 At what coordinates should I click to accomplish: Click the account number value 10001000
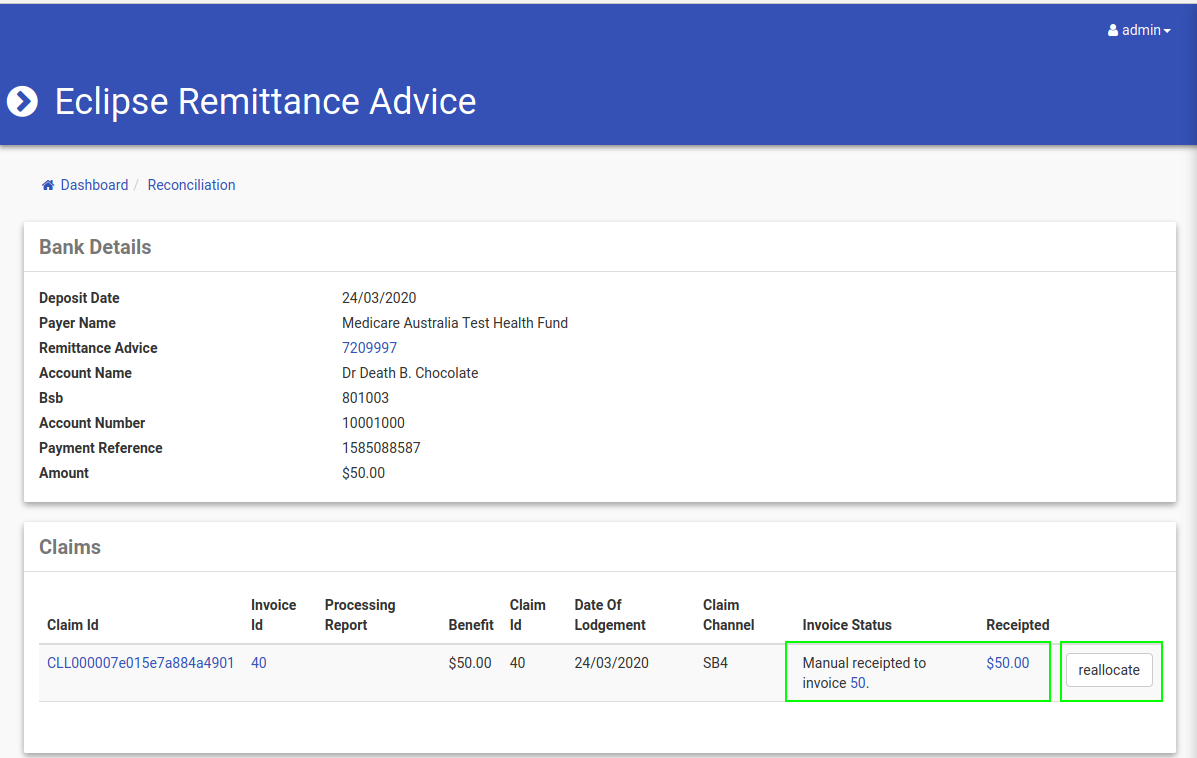(373, 423)
